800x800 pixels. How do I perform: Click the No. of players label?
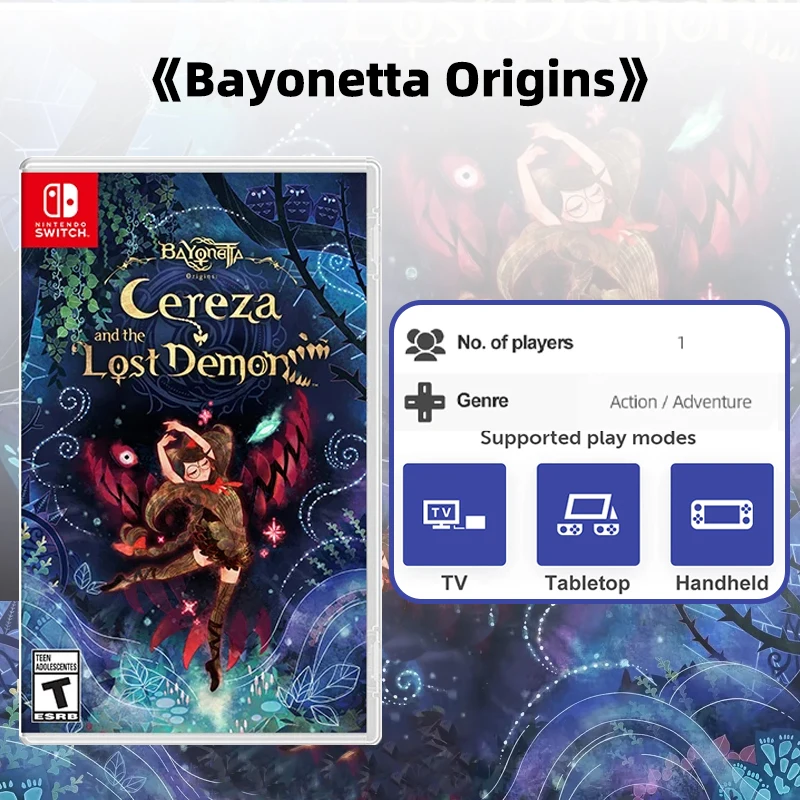[515, 343]
